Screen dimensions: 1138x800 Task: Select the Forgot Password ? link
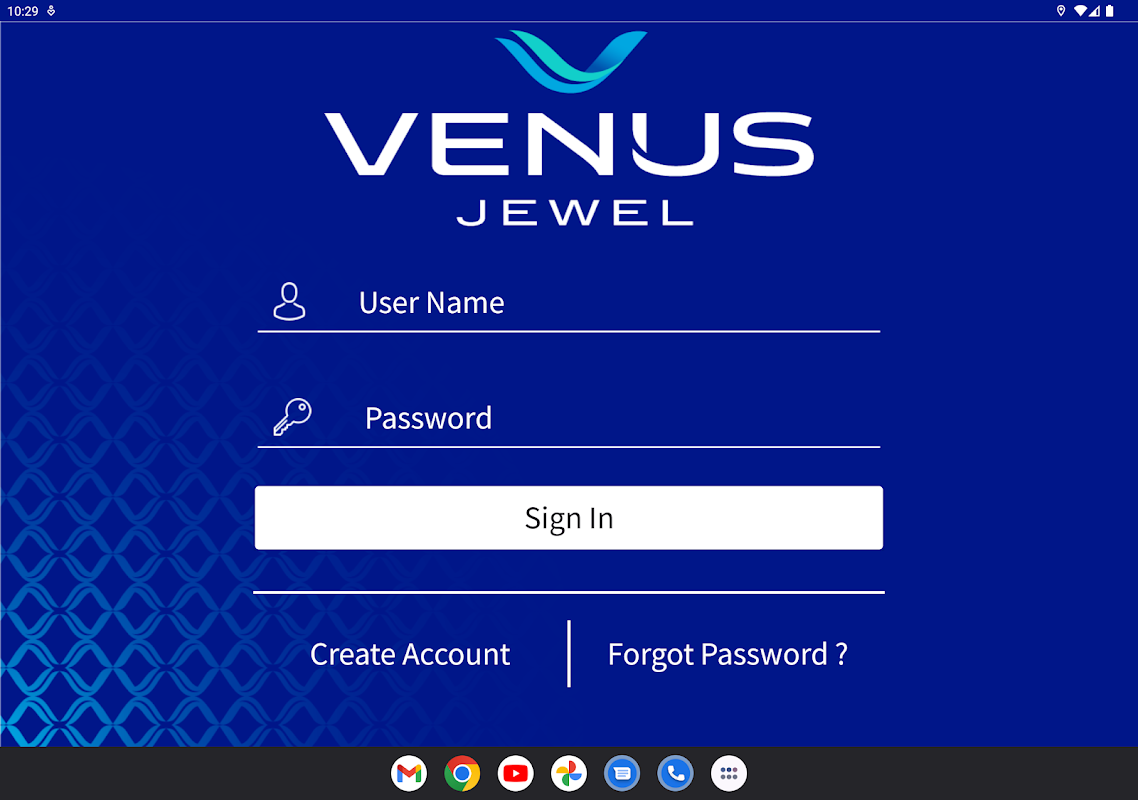click(x=727, y=654)
